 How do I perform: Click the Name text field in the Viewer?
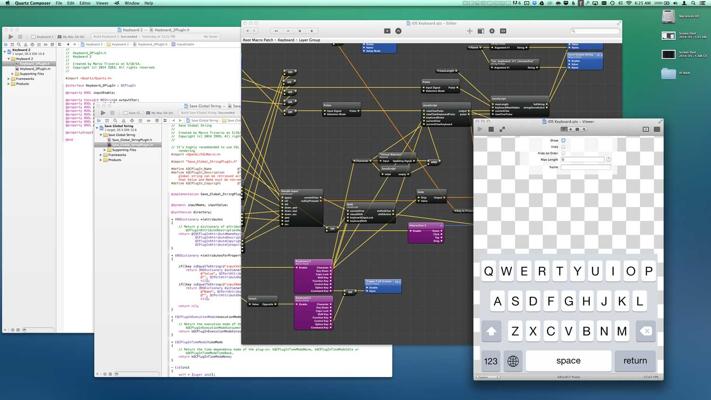(x=586, y=167)
